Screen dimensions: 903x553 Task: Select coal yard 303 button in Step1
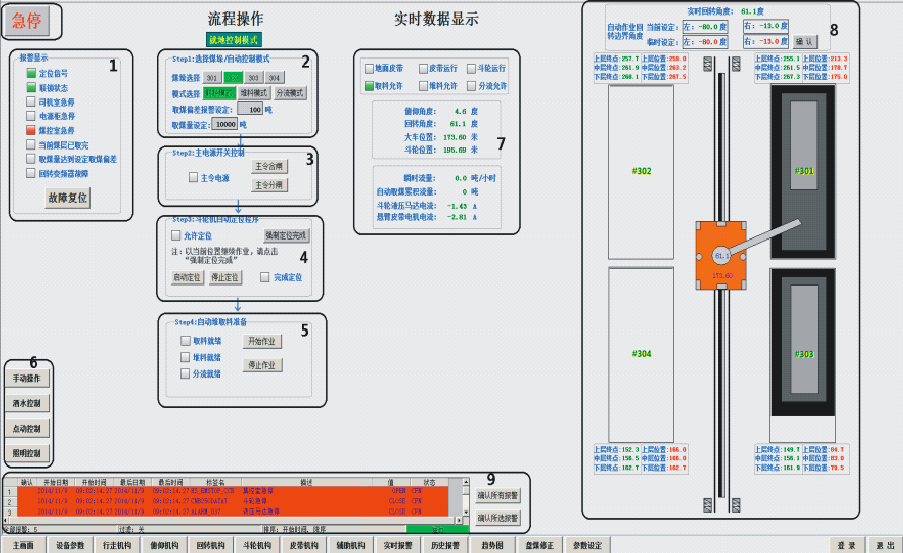point(253,78)
